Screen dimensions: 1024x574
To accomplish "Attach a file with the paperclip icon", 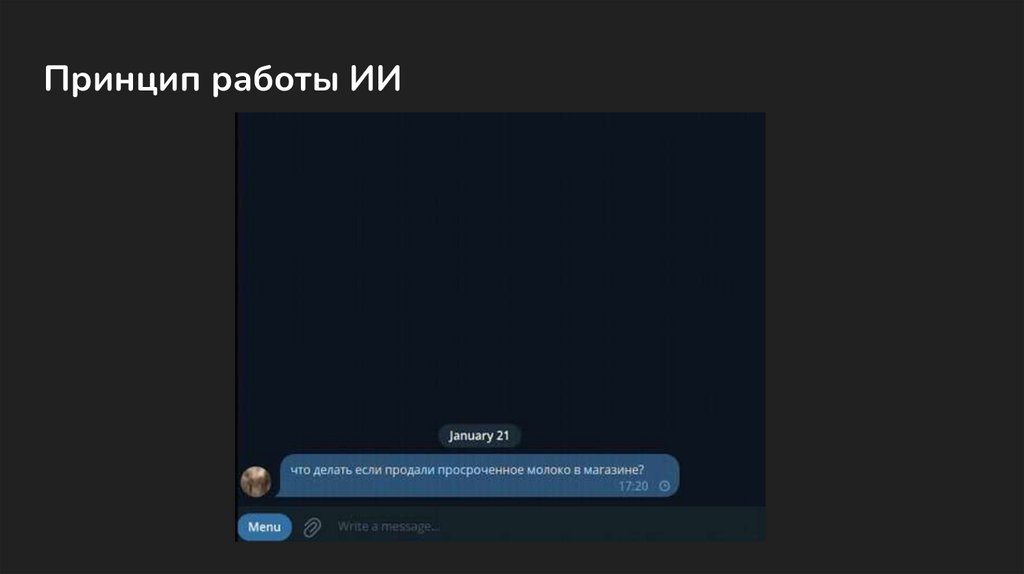I will click(x=312, y=527).
